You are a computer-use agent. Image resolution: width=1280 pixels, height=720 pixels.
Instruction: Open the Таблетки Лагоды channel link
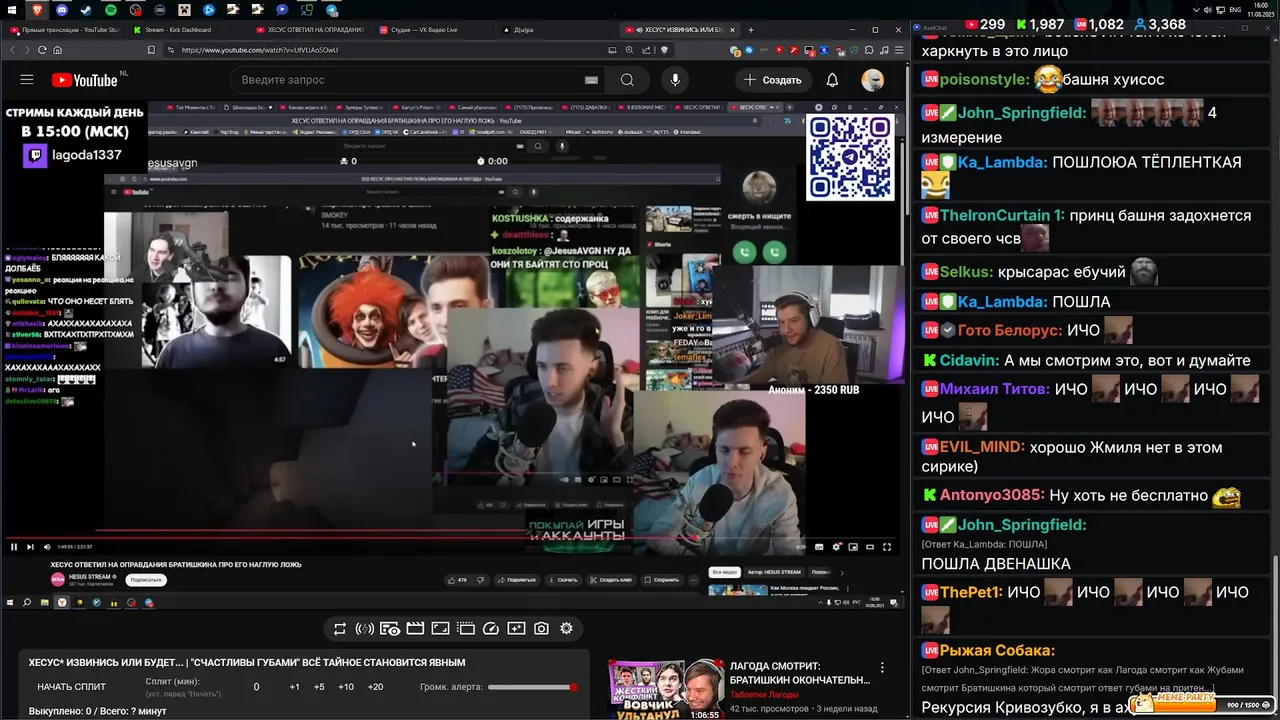pos(764,694)
